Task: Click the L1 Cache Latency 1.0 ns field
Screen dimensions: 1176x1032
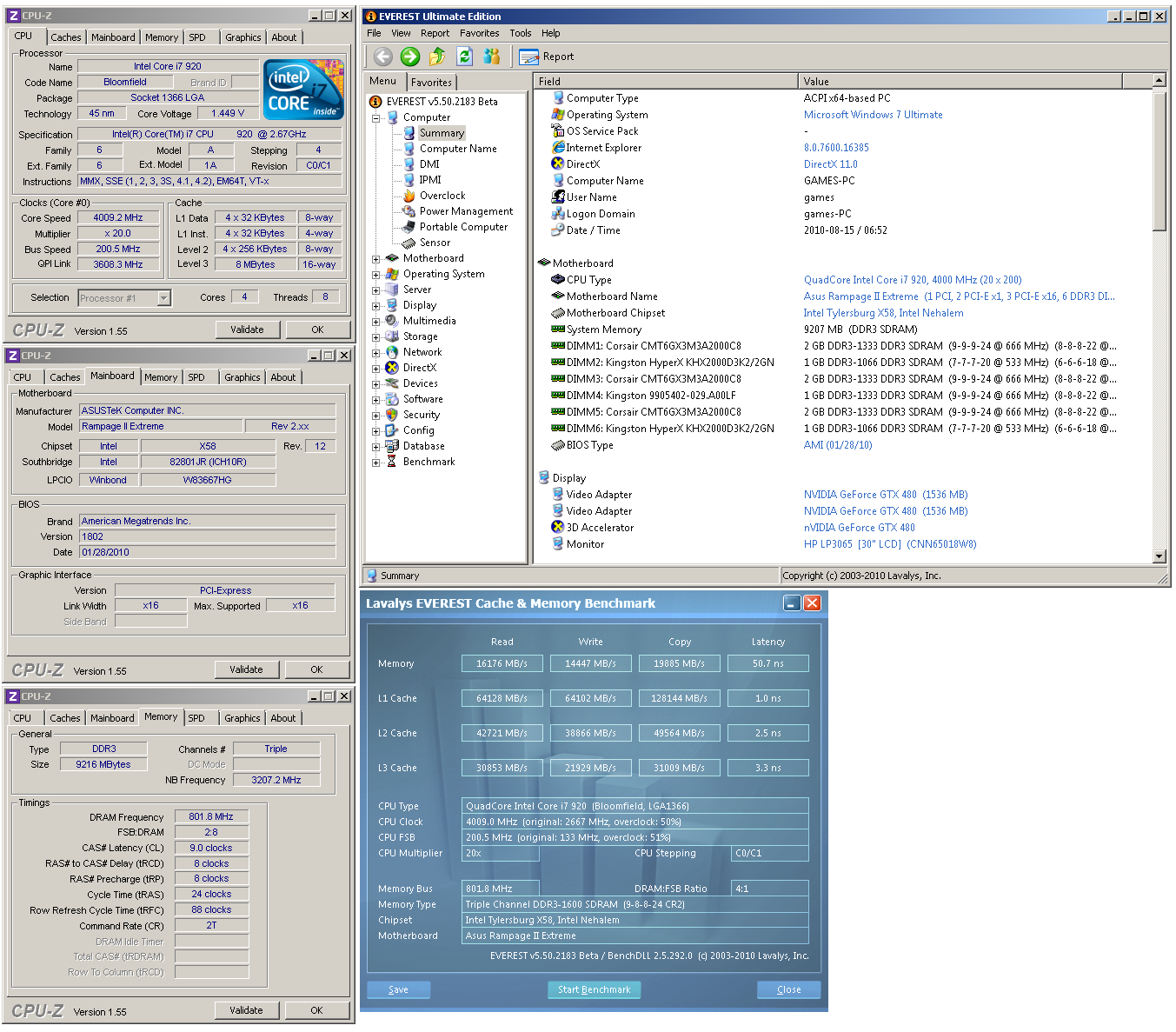Action: point(767,698)
